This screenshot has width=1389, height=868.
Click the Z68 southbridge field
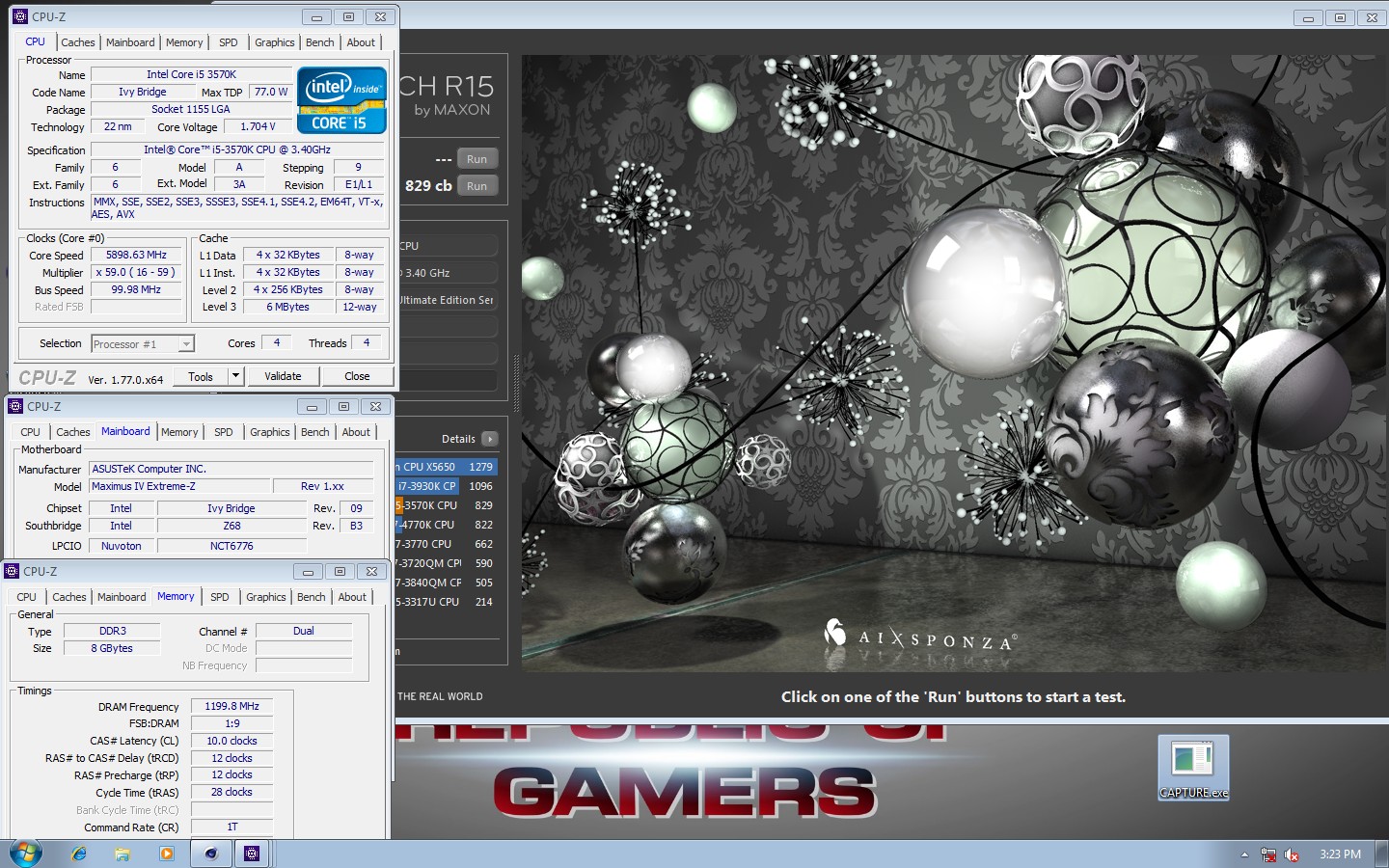coord(231,526)
